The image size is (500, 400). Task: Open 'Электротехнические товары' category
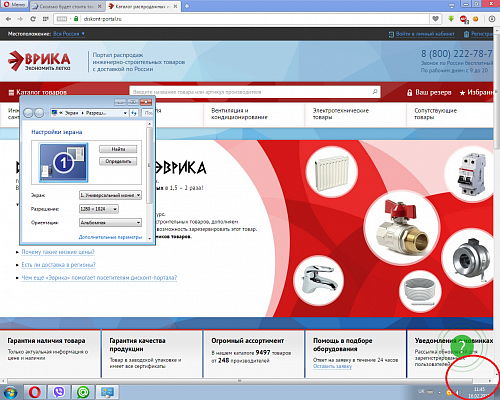coord(341,114)
